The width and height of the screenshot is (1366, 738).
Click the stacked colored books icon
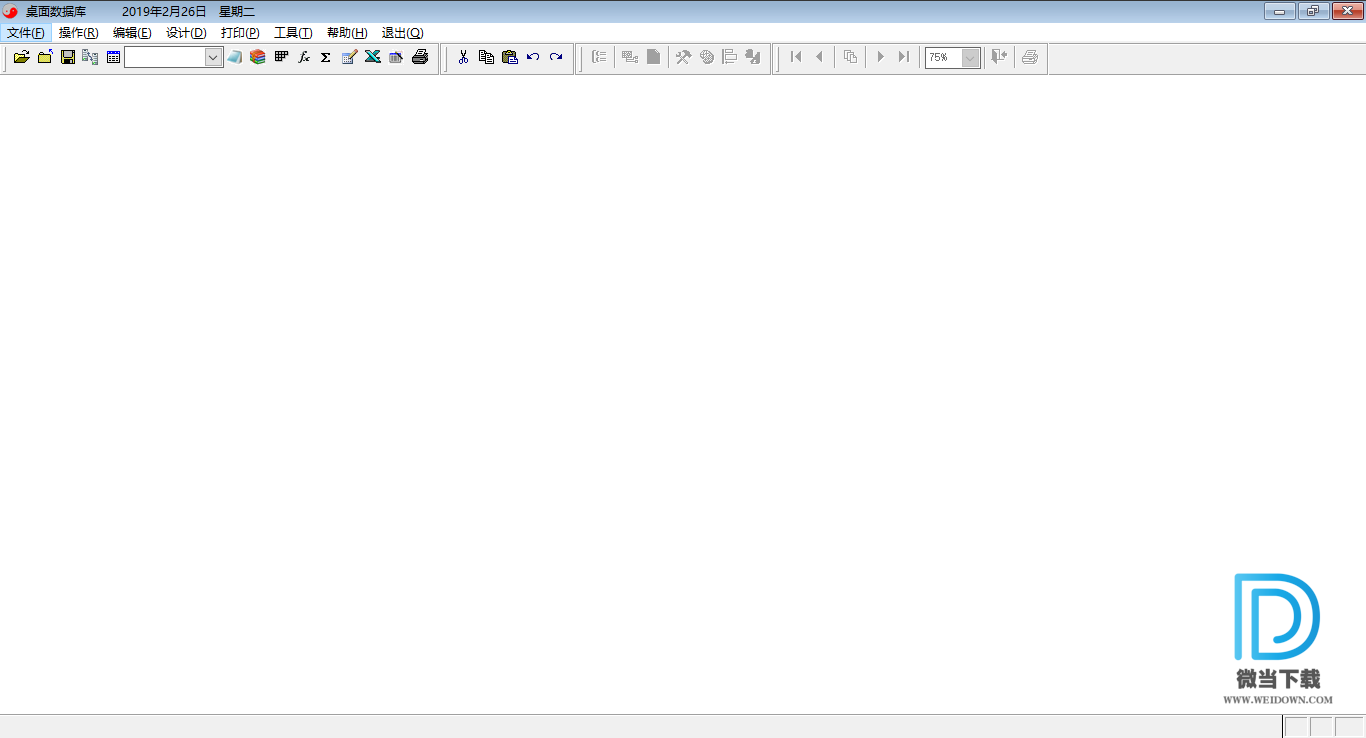[258, 57]
